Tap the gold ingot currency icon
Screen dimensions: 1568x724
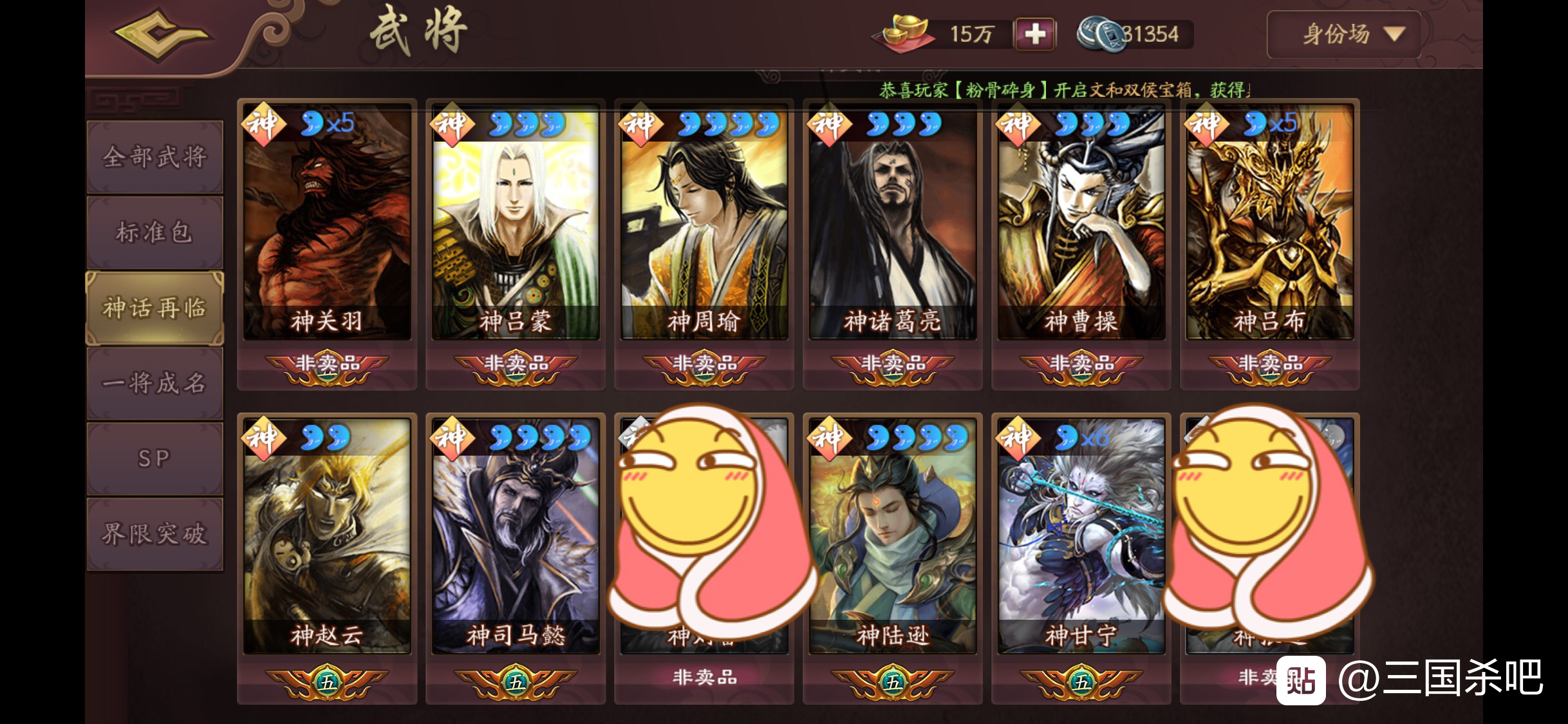pos(904,33)
